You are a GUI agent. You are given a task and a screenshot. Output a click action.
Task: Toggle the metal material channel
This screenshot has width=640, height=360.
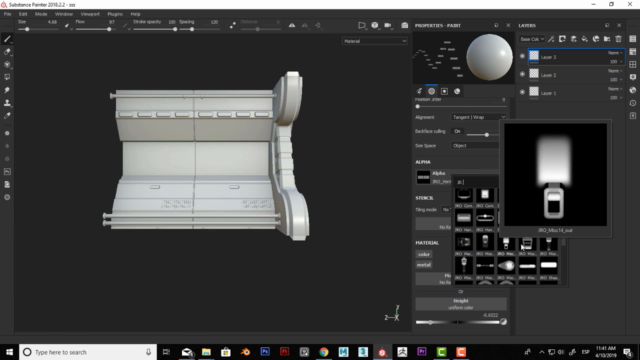tap(424, 265)
